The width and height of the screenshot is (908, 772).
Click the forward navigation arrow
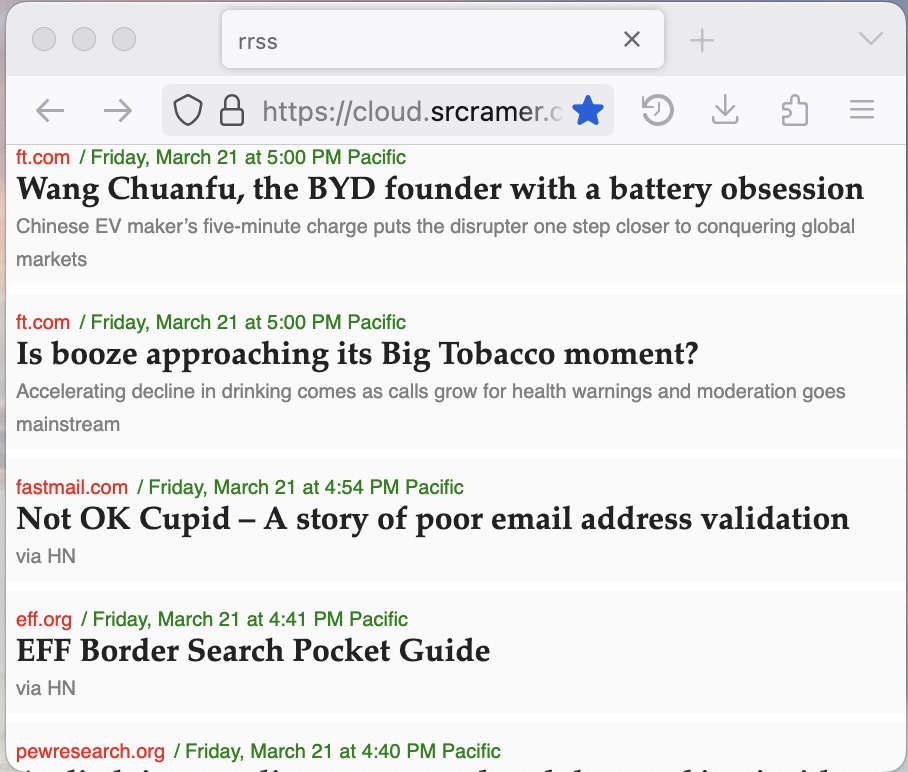pyautogui.click(x=117, y=110)
